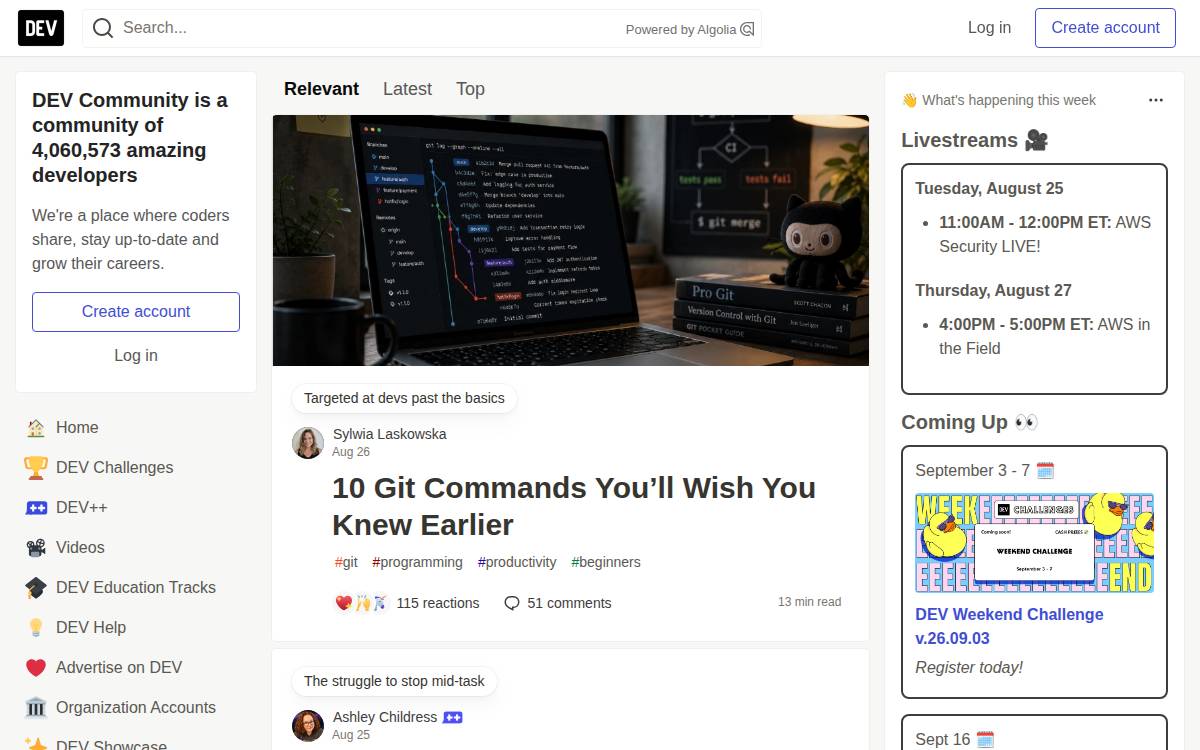Open Ashley Childress's avatar
This screenshot has width=1200, height=750.
click(x=308, y=726)
